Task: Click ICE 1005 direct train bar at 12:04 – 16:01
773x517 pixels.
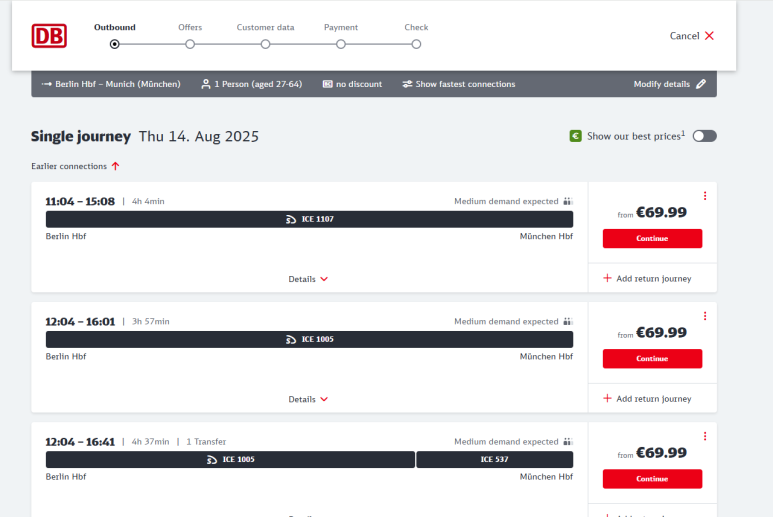Action: click(x=310, y=340)
